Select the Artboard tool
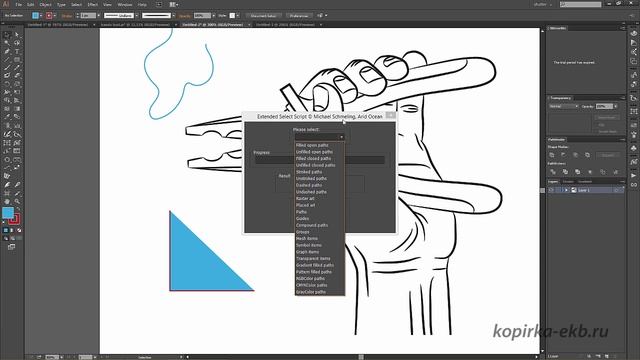This screenshot has height=360, width=640. point(7,193)
